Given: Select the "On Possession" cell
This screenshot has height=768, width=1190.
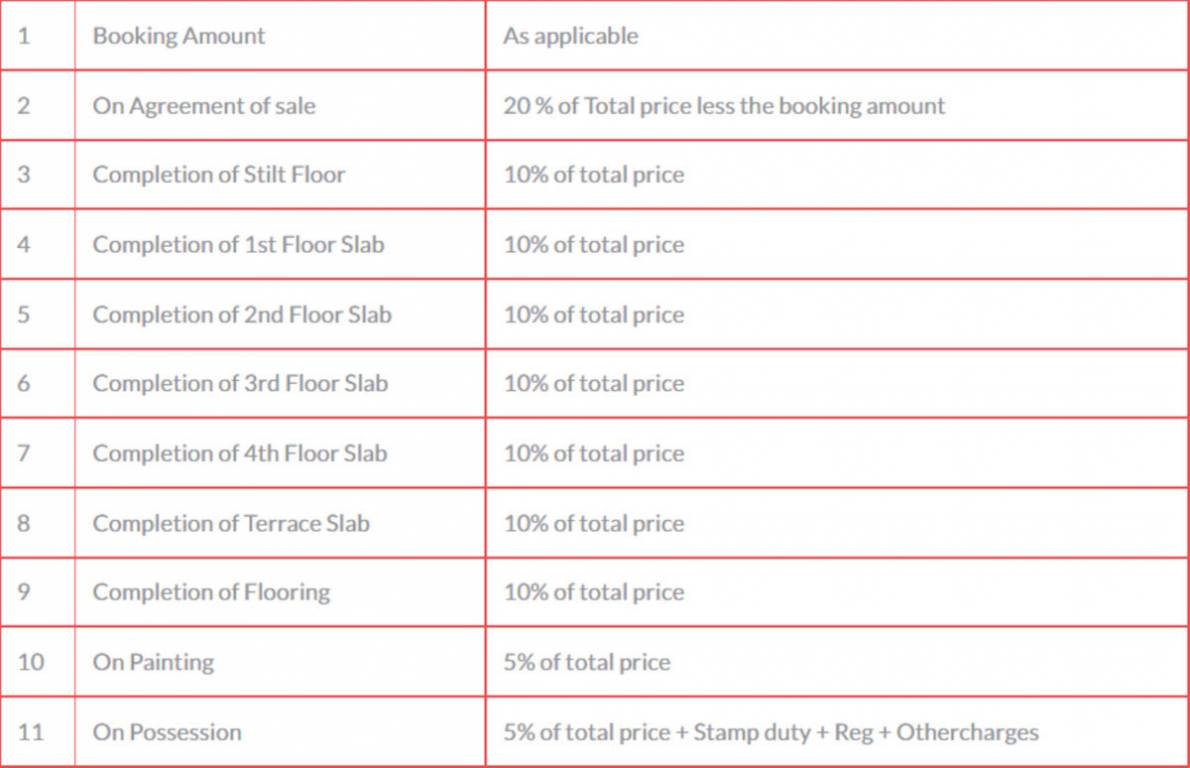Looking at the screenshot, I should click(167, 732).
